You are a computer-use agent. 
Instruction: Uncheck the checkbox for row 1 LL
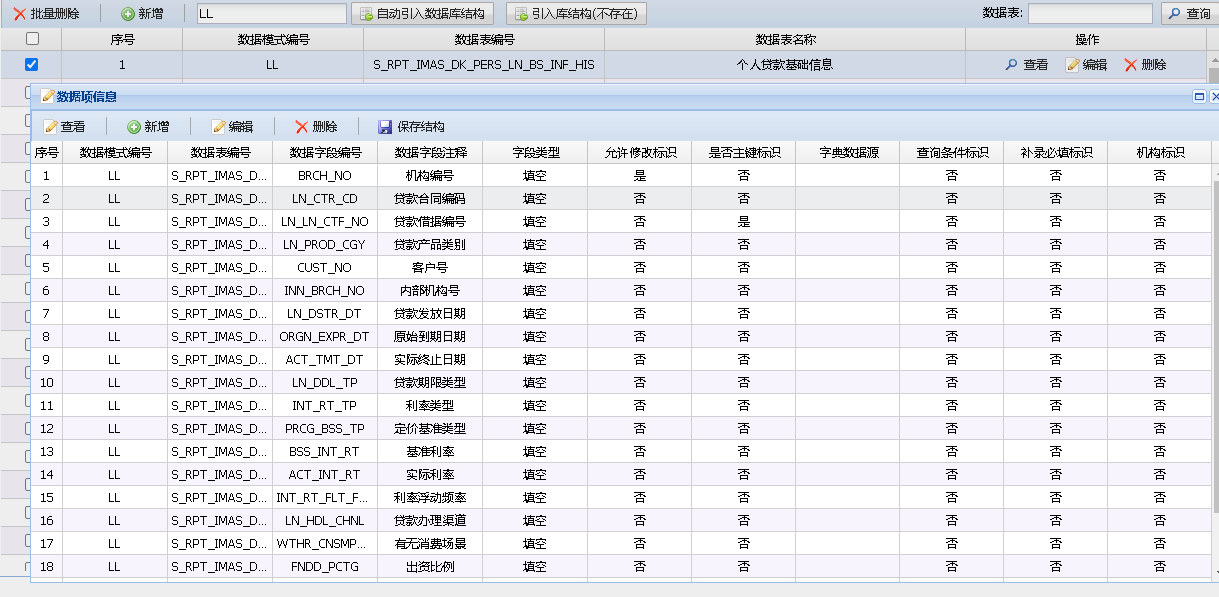pyautogui.click(x=32, y=64)
